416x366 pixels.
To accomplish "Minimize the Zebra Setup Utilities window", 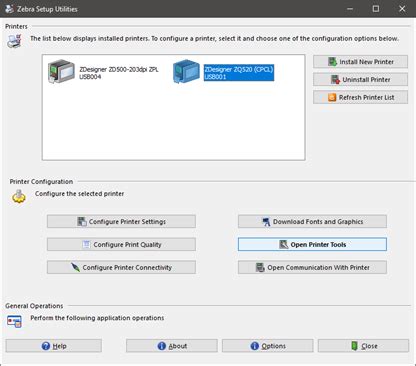I will [x=350, y=9].
